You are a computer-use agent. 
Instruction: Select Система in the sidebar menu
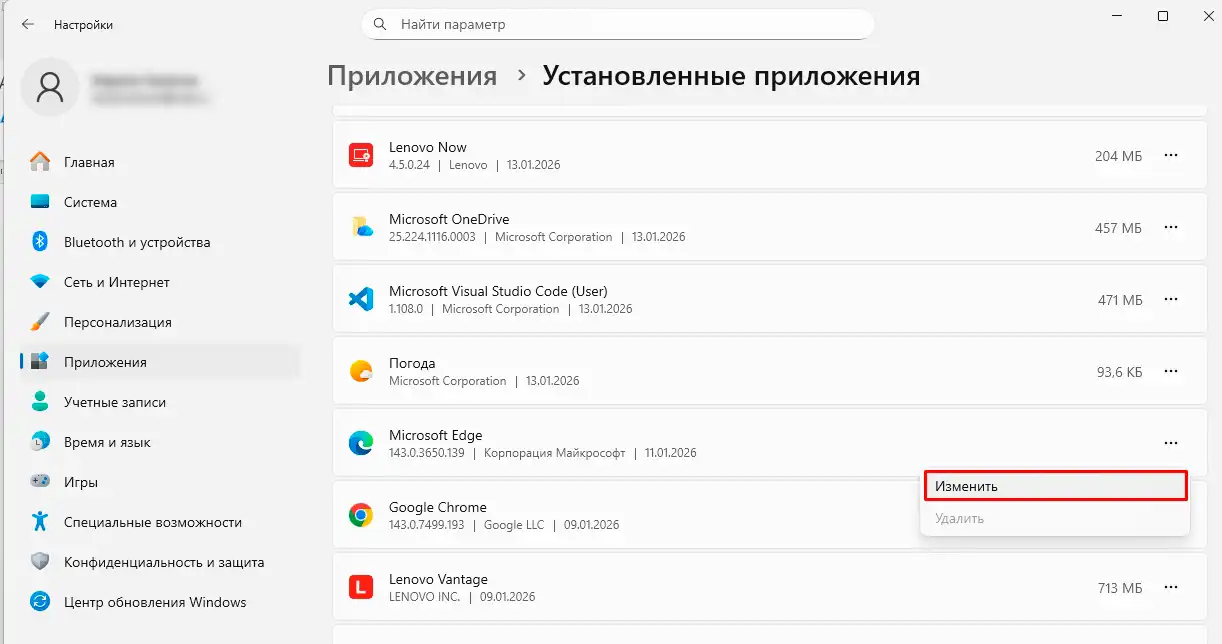pos(85,202)
